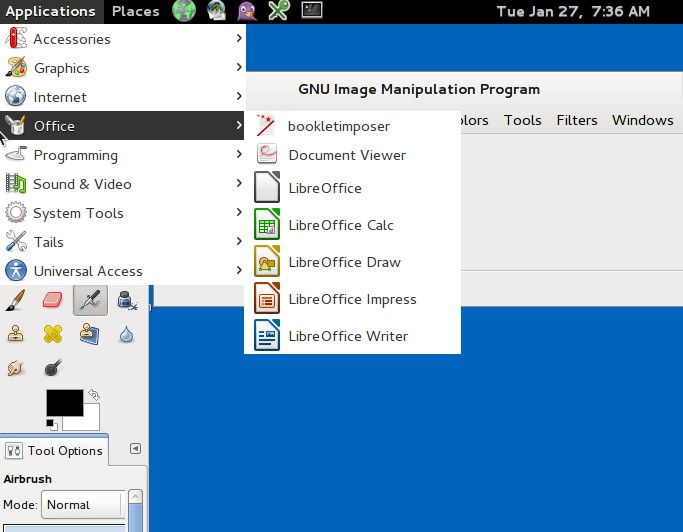Expand the Universal Access submenu

122,271
